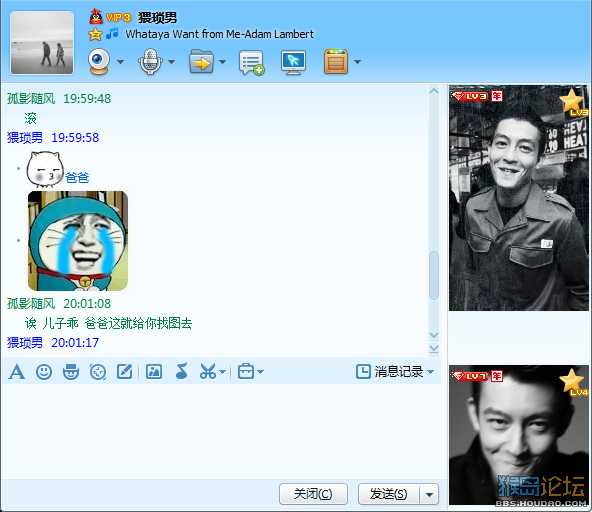This screenshot has width=592, height=512.
Task: Open font settings with the A icon
Action: (x=17, y=372)
